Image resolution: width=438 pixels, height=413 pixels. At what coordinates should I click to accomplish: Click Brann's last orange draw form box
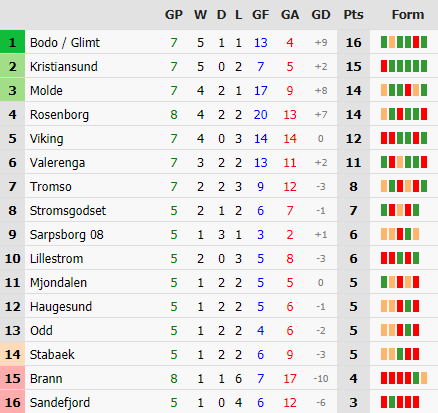424,378
